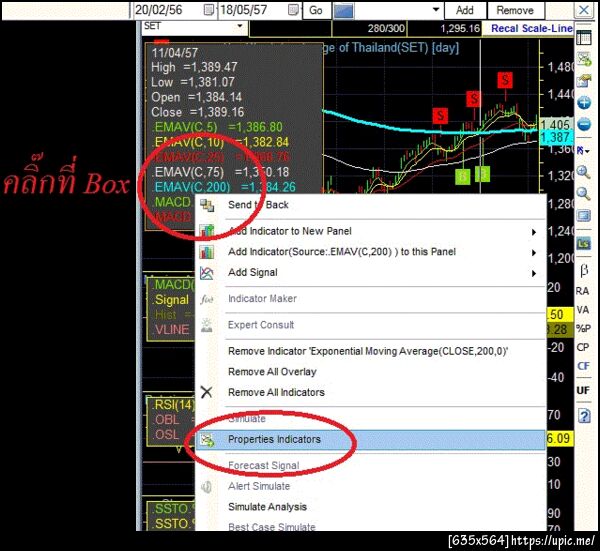Click the topmost red S sell marker
The image size is (600, 551).
pos(505,80)
